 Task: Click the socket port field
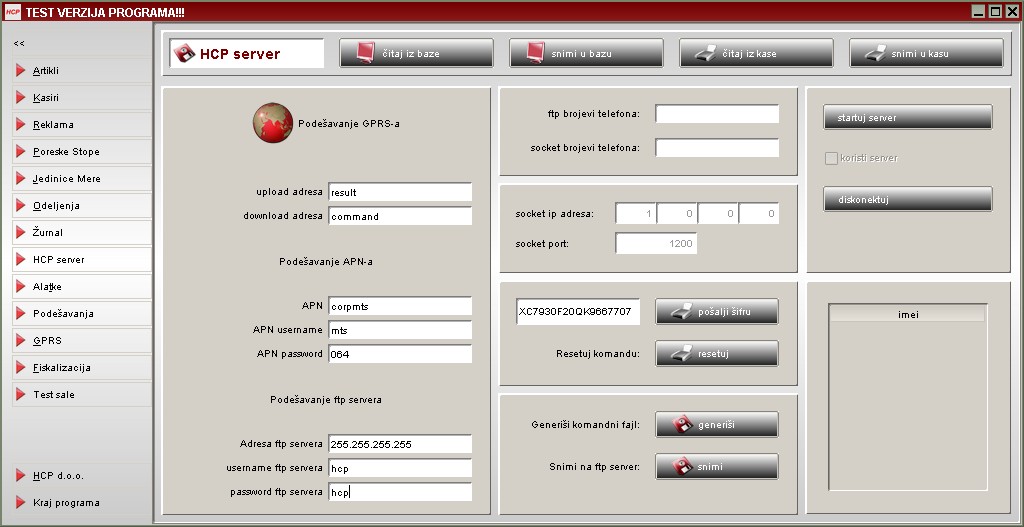tap(656, 243)
